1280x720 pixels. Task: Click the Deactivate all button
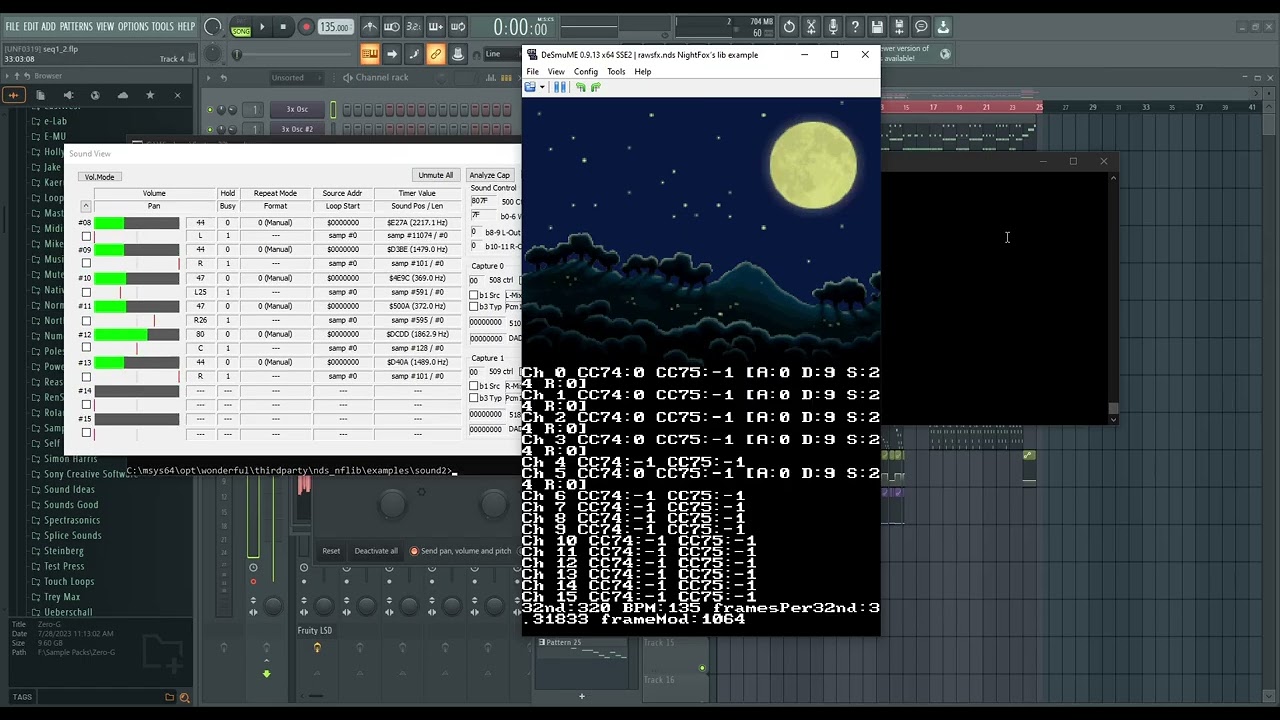tap(376, 551)
